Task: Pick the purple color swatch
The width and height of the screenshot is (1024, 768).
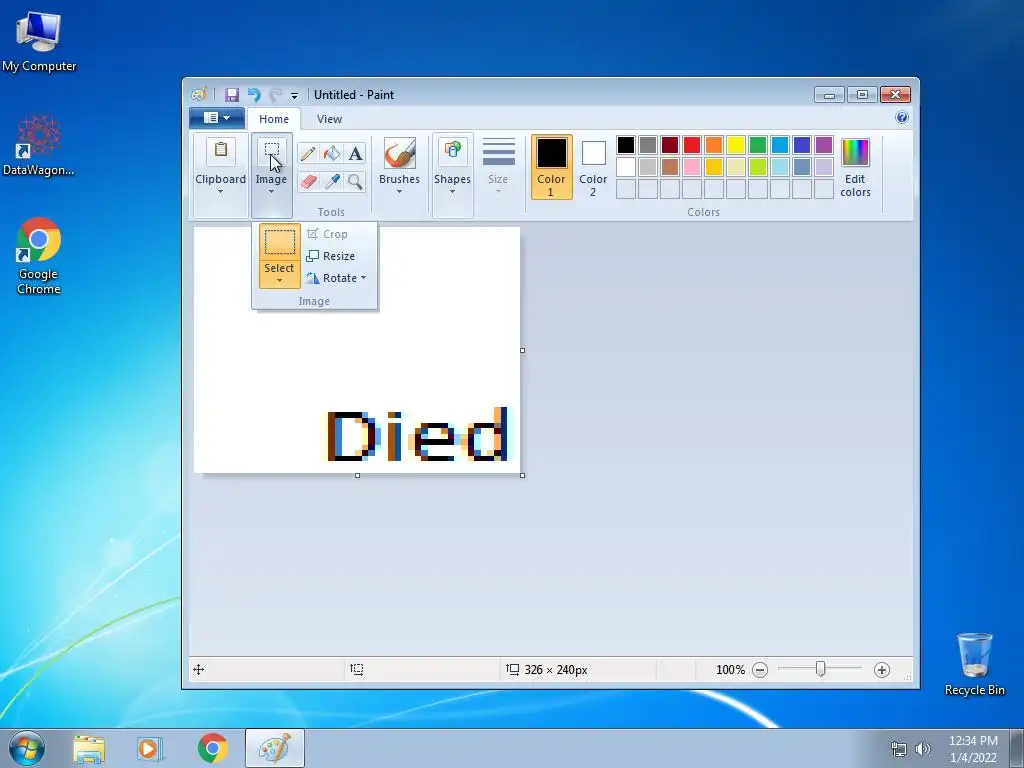Action: (824, 144)
